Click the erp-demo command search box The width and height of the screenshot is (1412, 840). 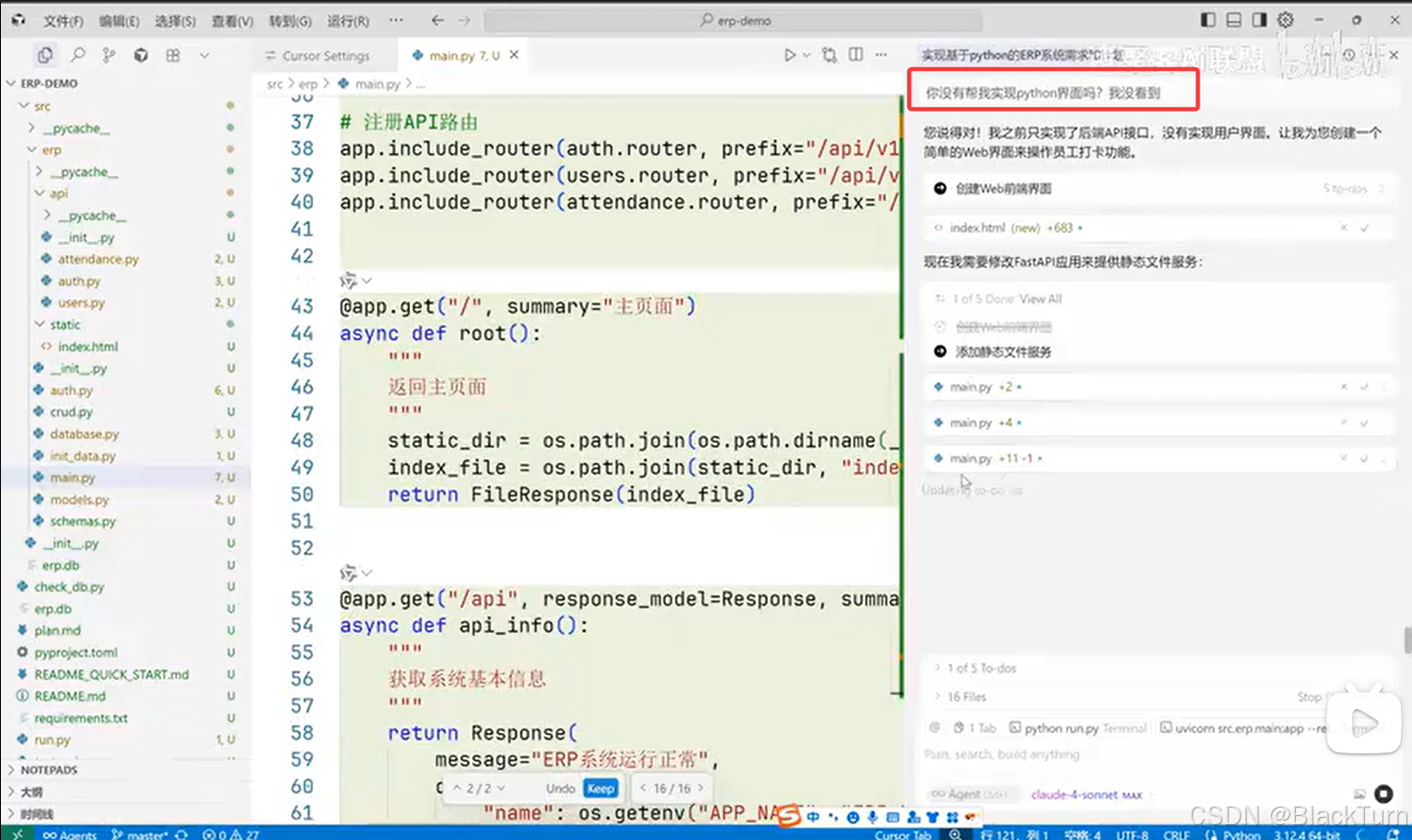click(x=733, y=20)
